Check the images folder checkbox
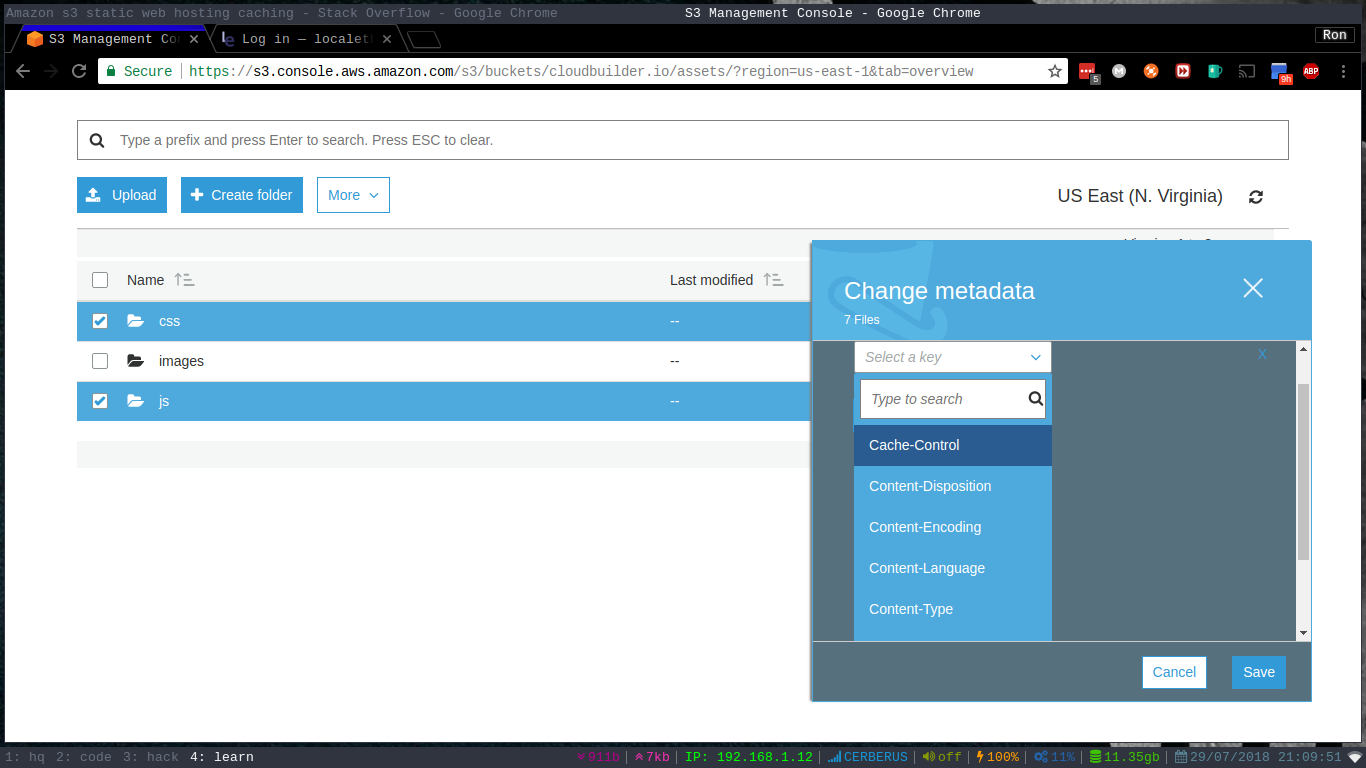The image size is (1366, 768). point(100,361)
